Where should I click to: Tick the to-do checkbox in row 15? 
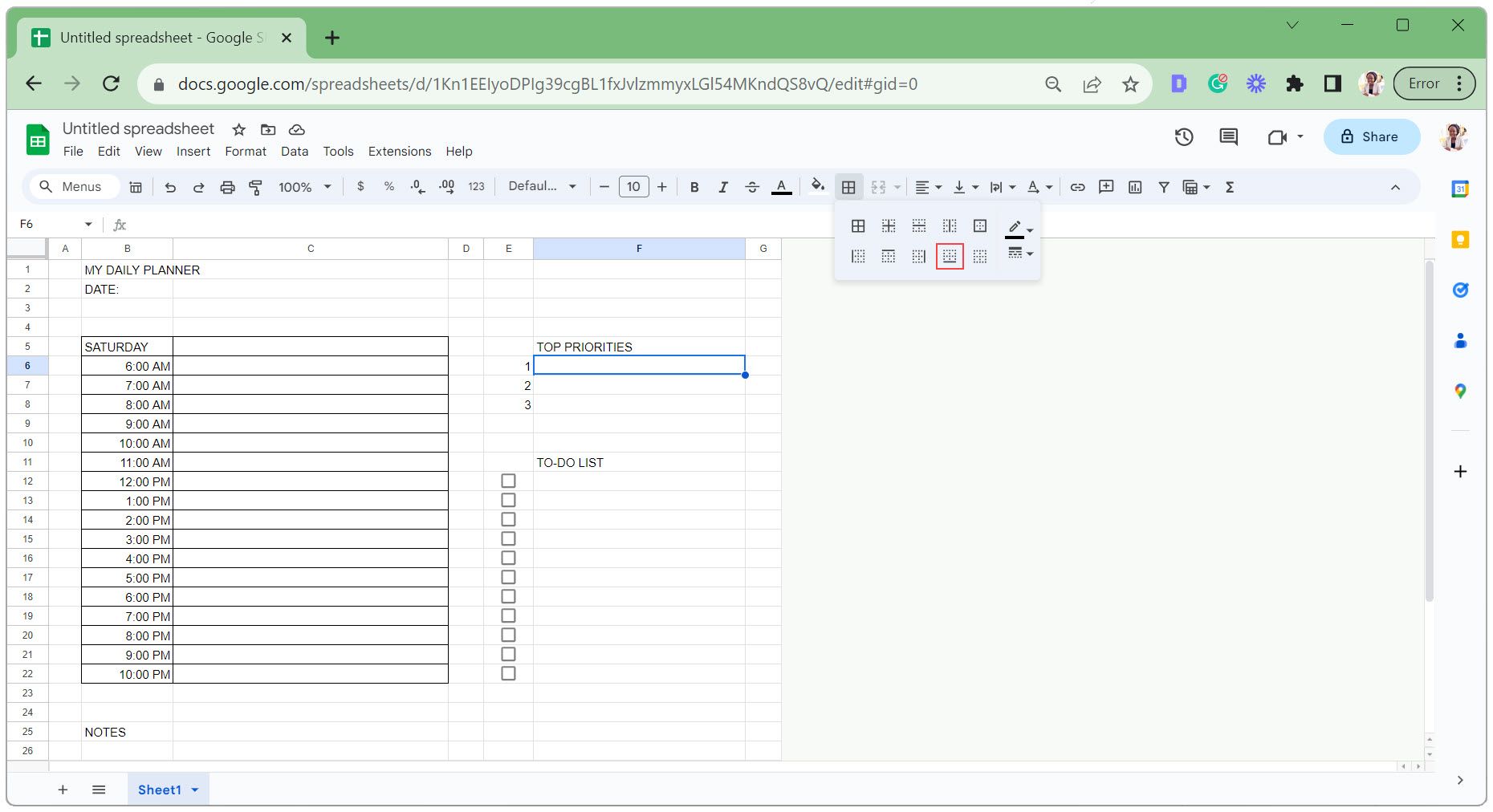click(508, 539)
